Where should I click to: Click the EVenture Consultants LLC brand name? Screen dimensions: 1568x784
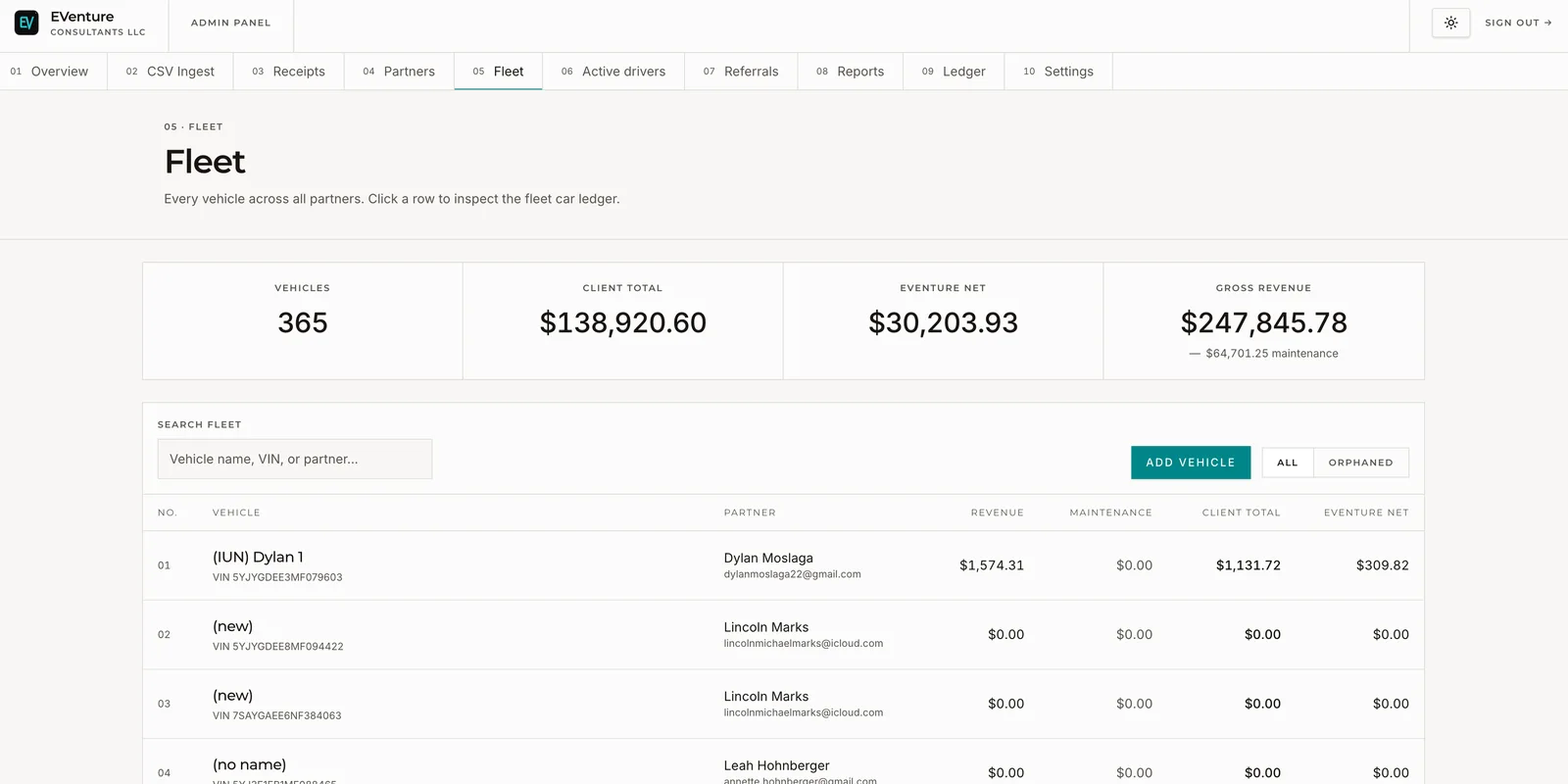coord(98,24)
